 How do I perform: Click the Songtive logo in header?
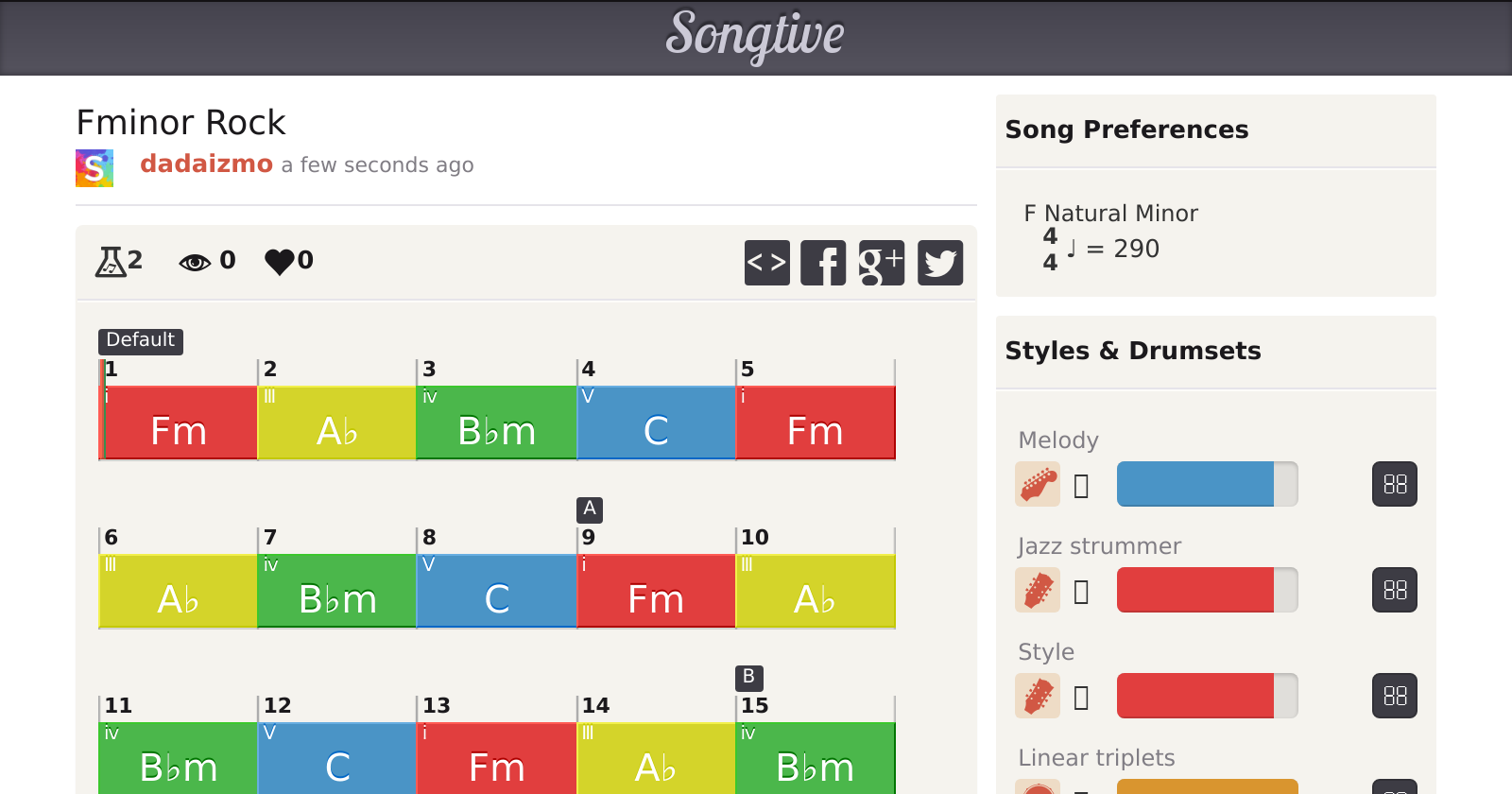click(x=755, y=36)
